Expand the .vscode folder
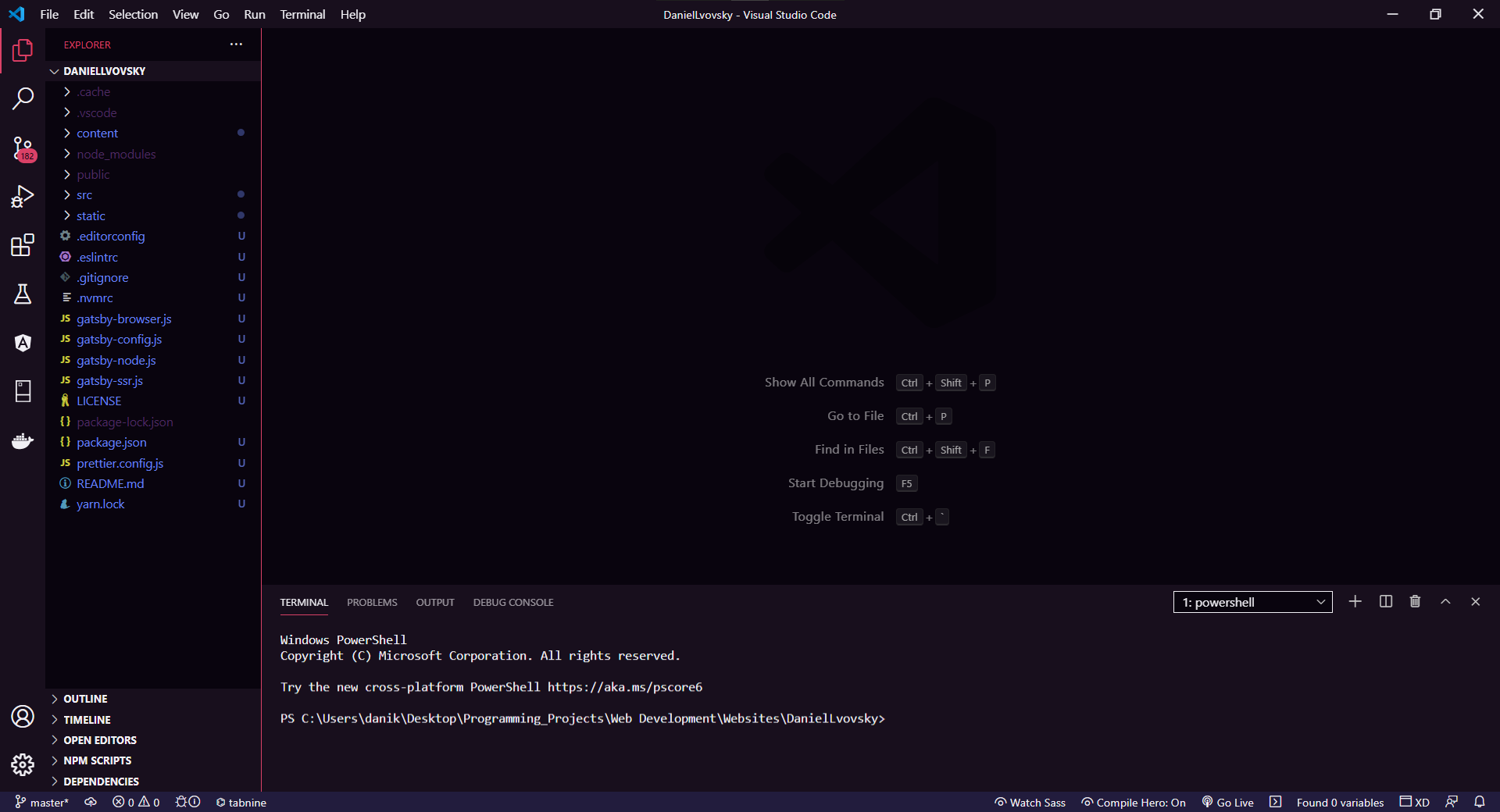 click(152, 112)
